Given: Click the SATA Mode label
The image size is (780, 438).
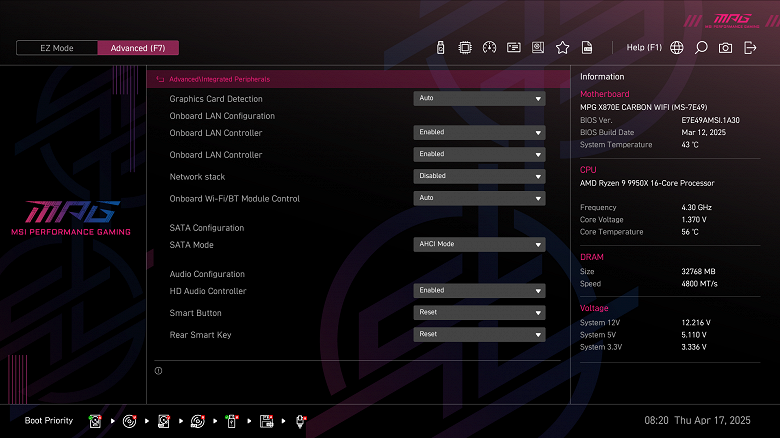Looking at the screenshot, I should coord(191,245).
